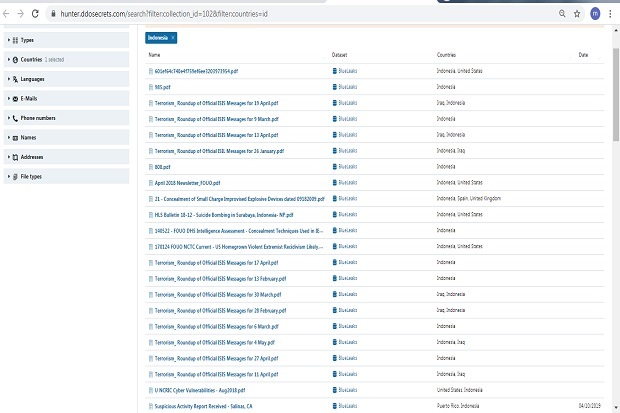Open ISIS Messages for 6 March pdf
The width and height of the screenshot is (620, 413).
[x=217, y=326]
